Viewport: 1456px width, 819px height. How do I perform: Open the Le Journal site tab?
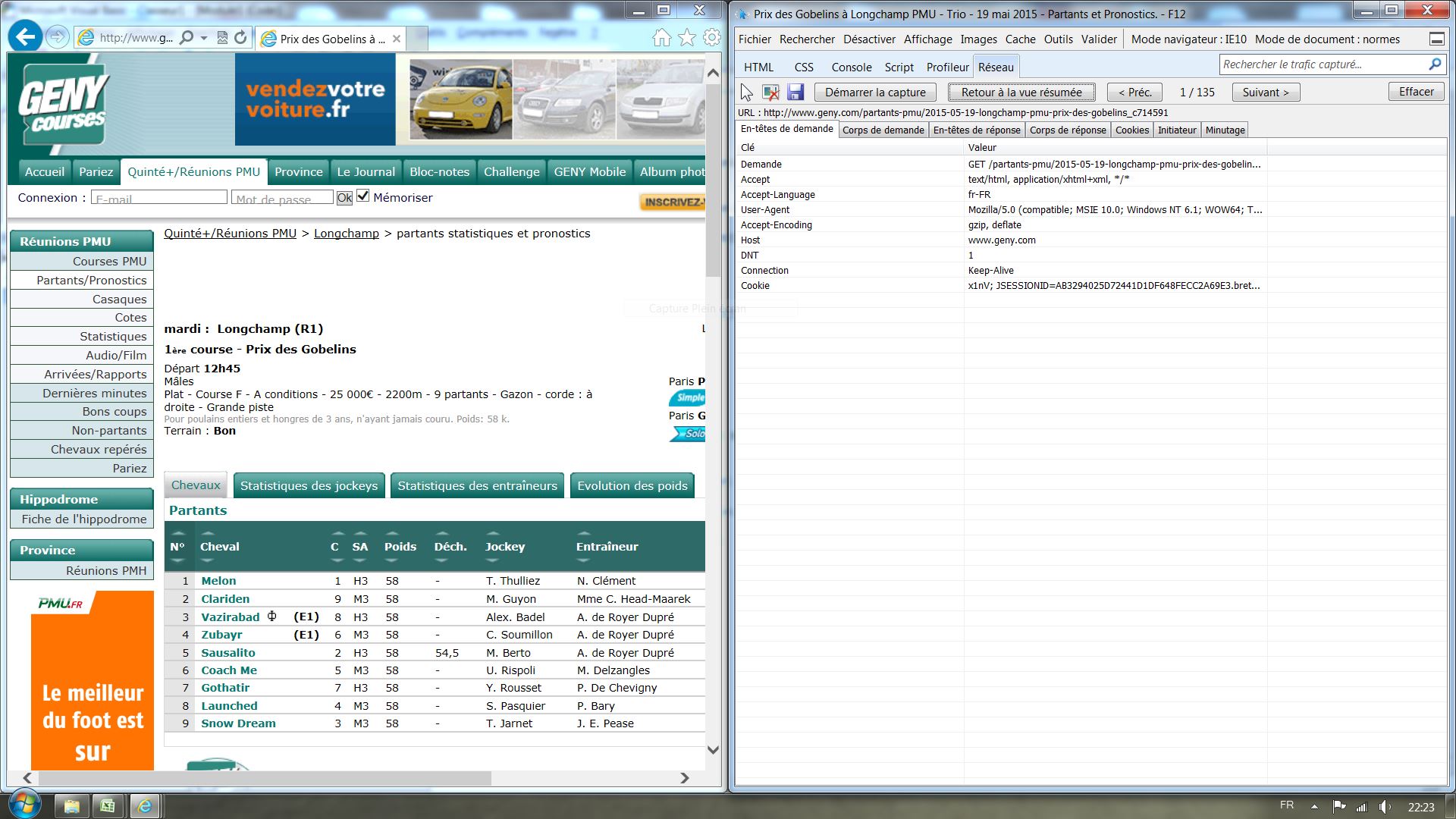click(366, 172)
